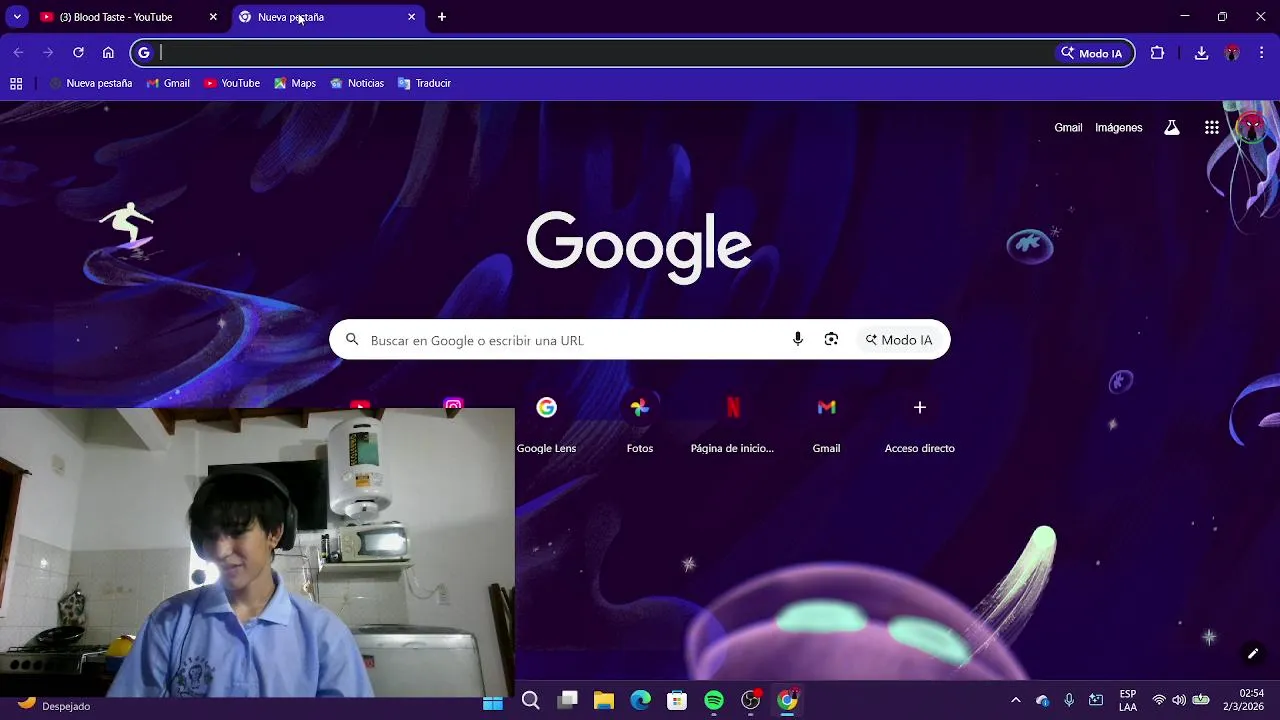
Task: Open File Explorer from the taskbar
Action: pos(604,701)
